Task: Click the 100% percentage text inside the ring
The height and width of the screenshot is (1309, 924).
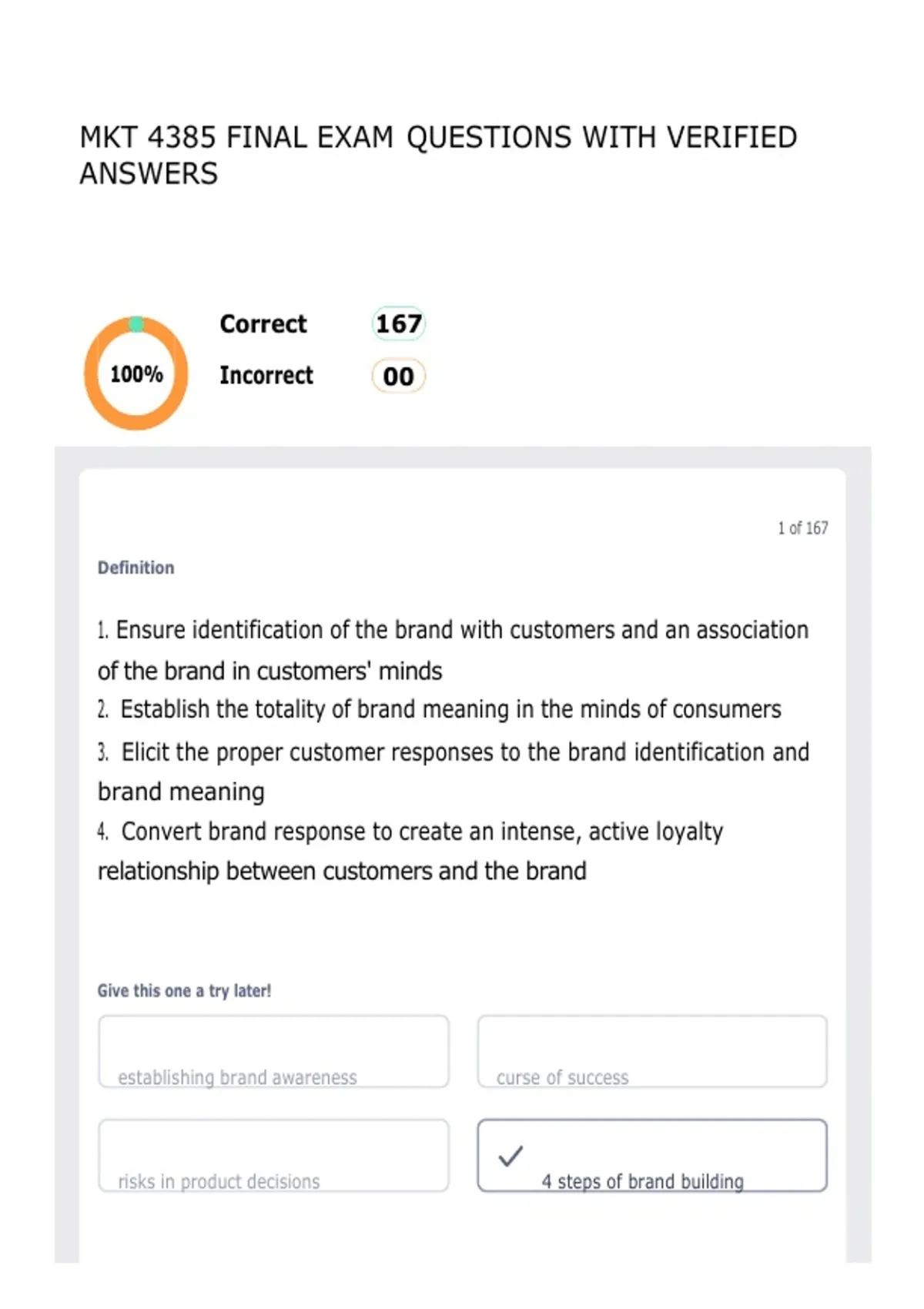Action: click(x=136, y=374)
